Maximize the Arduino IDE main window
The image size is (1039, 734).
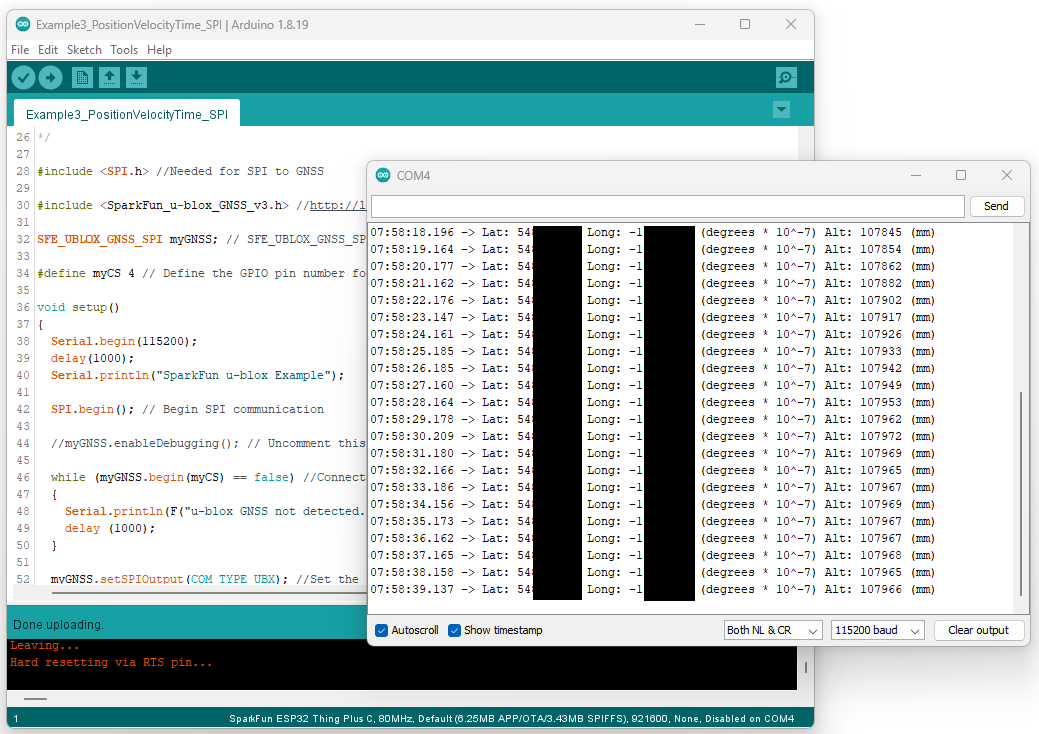[x=745, y=24]
